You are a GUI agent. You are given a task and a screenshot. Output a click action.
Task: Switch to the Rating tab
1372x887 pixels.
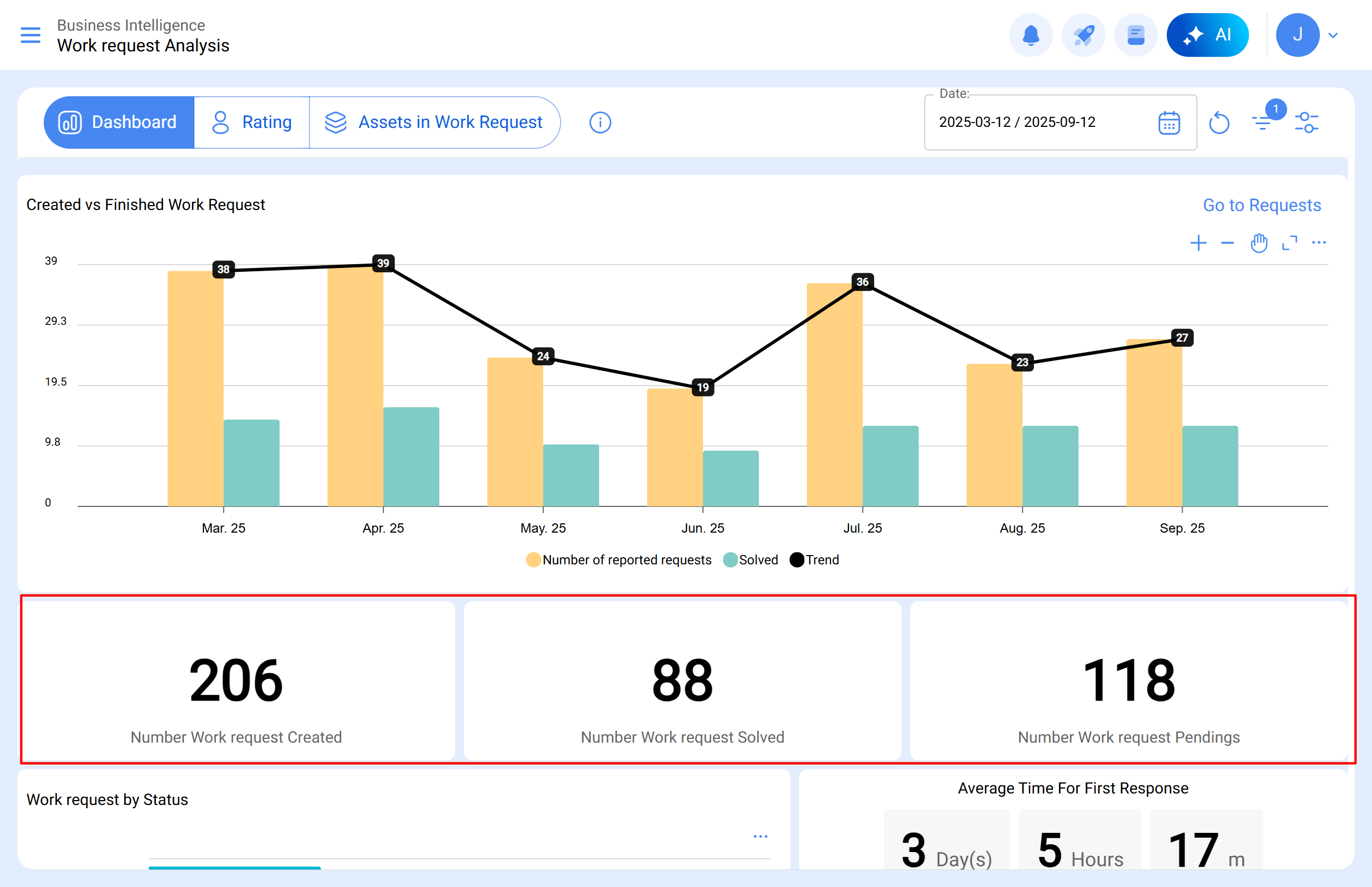pos(252,122)
